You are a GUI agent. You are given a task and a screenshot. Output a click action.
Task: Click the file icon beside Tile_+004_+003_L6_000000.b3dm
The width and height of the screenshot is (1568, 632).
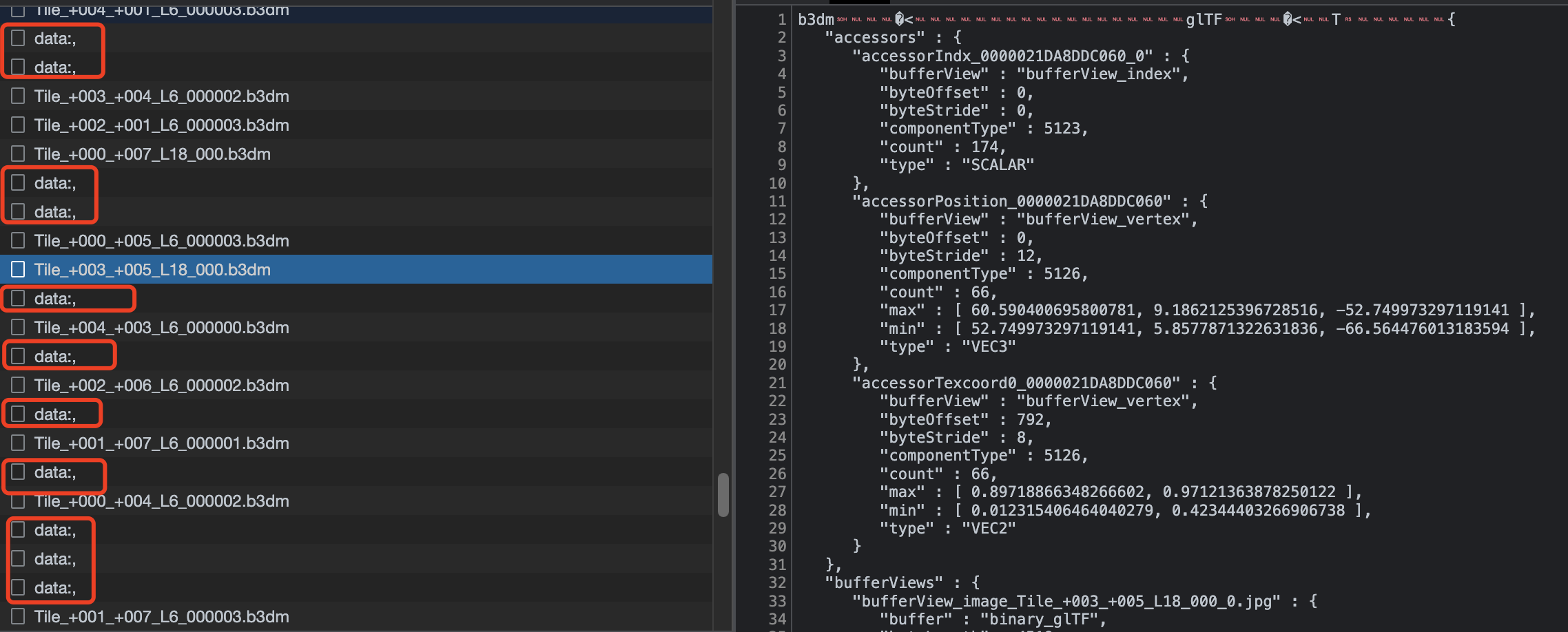(18, 327)
